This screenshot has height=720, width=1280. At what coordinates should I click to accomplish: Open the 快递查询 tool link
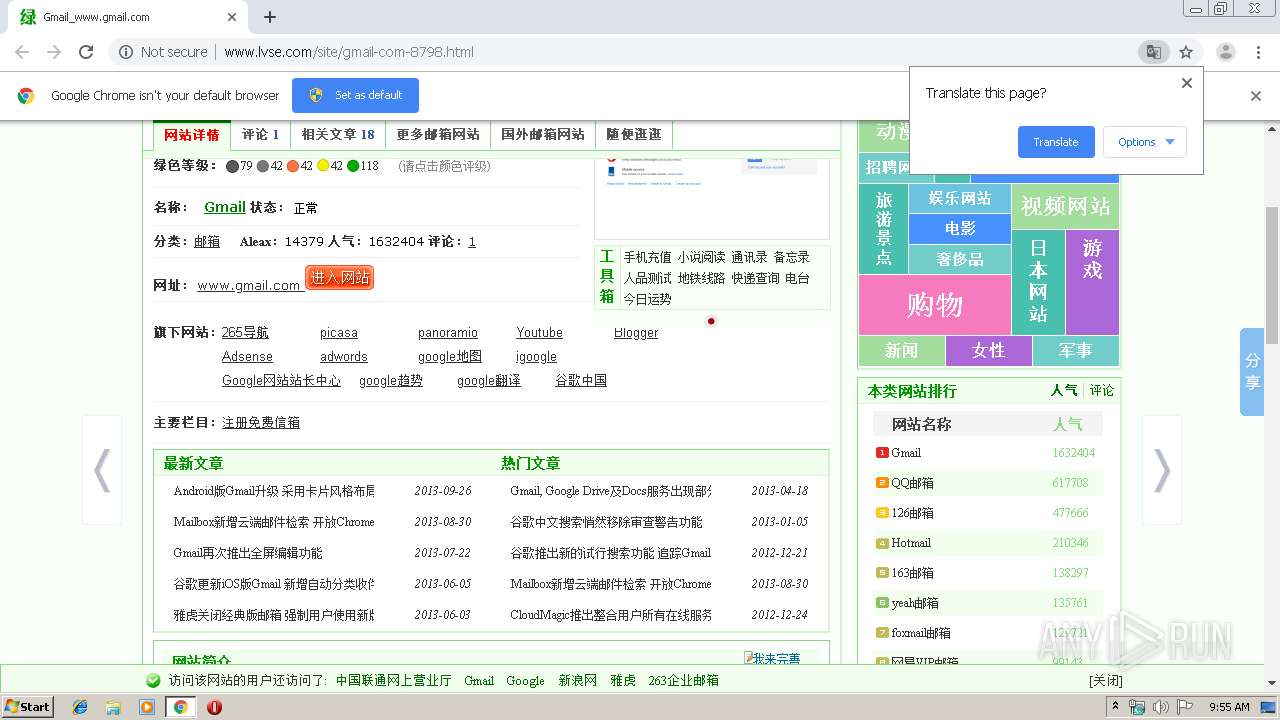point(755,278)
